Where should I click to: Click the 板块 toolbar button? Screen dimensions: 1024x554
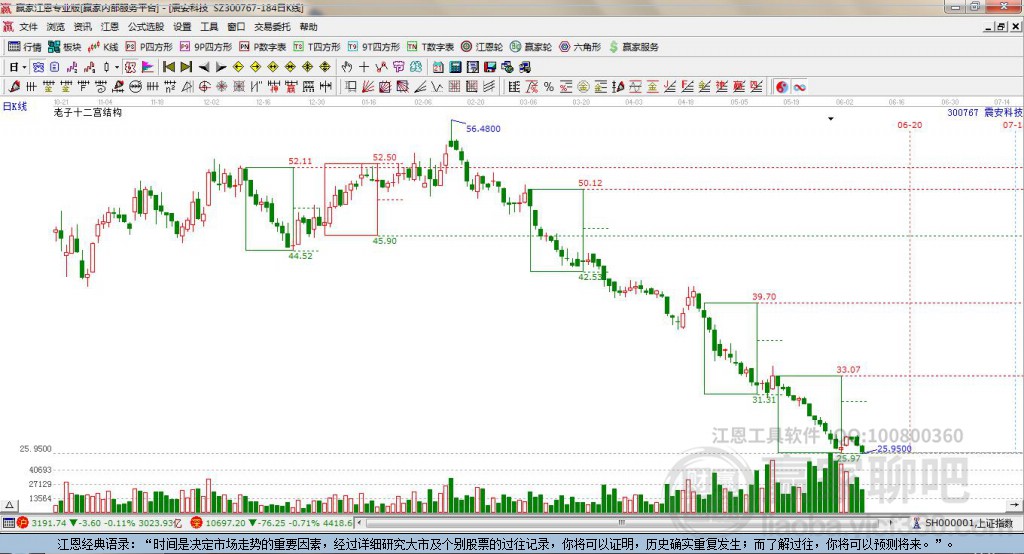tap(65, 47)
